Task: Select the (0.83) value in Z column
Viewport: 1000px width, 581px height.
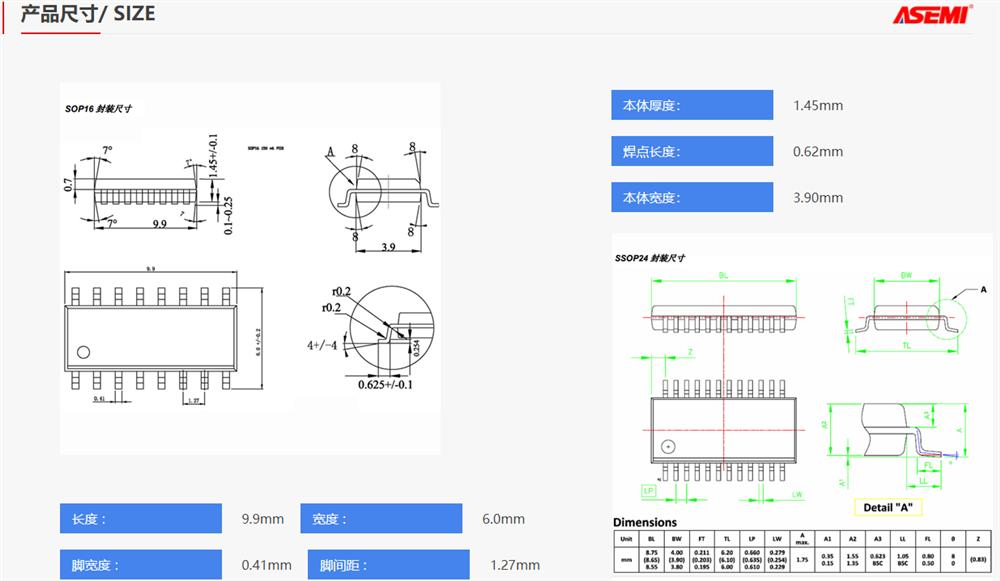Action: point(978,559)
